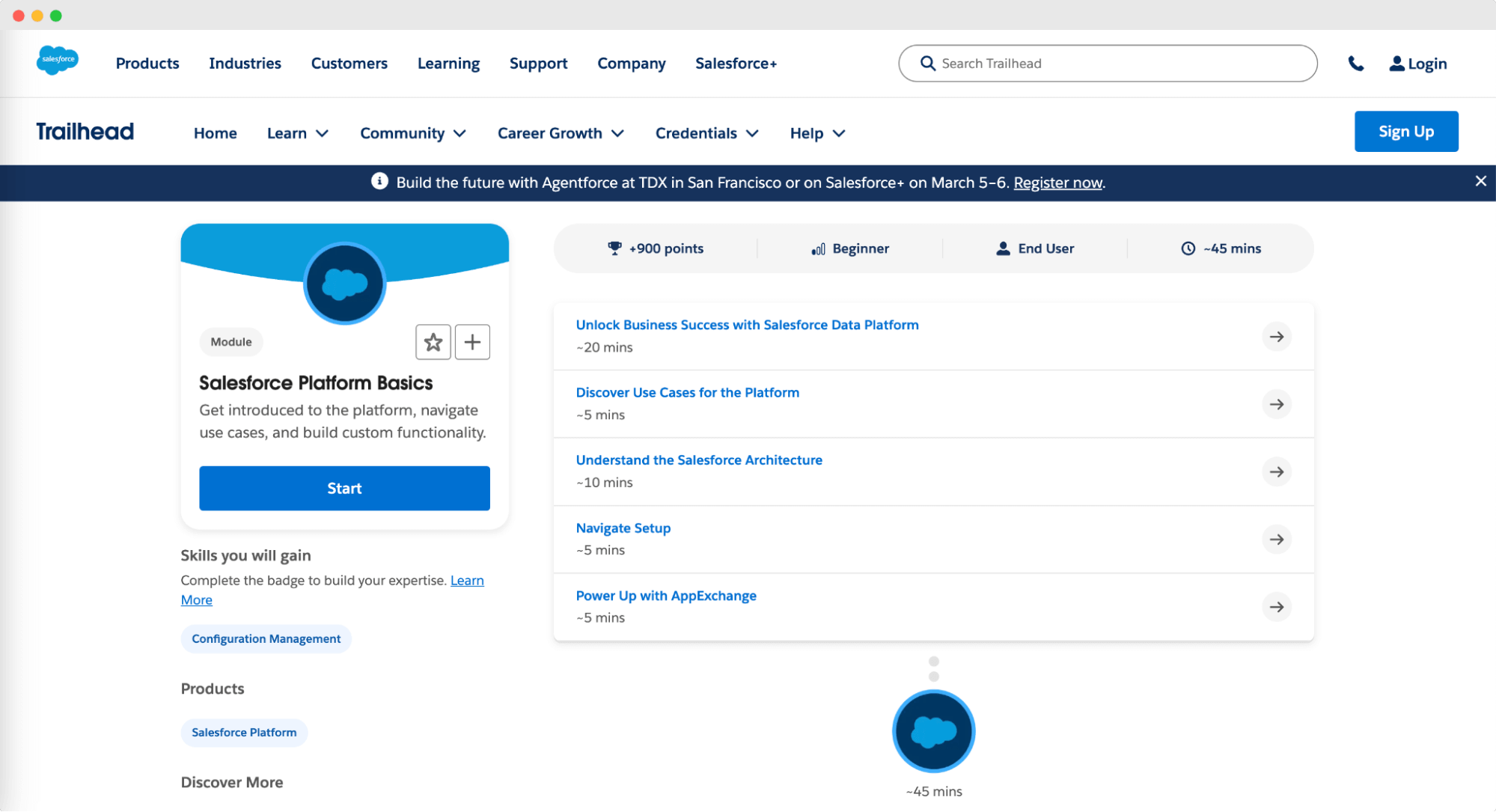Click the Sign Up button
Screen dimensions: 1496x812
(1405, 132)
